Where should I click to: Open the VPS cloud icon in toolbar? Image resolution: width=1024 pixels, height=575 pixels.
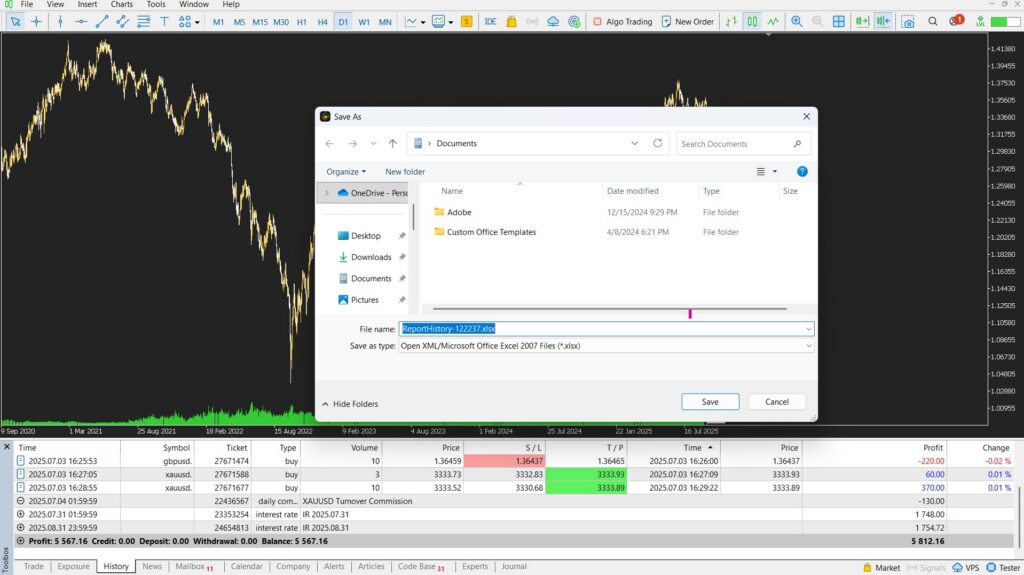point(553,22)
